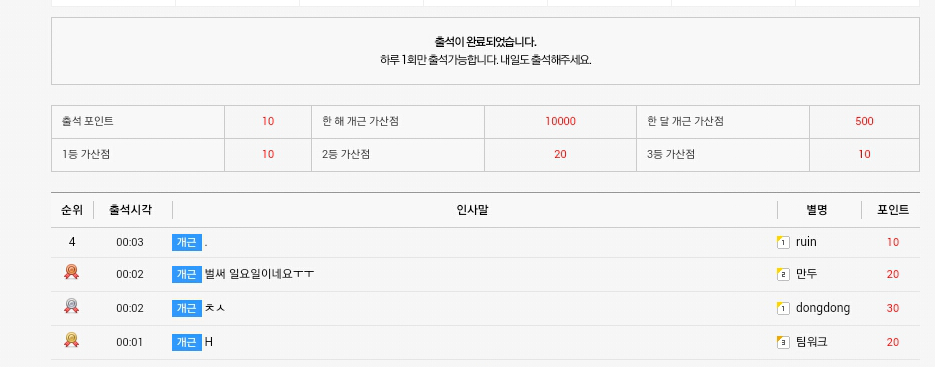
Task: Click the 출석시각 column header
Action: [131, 210]
